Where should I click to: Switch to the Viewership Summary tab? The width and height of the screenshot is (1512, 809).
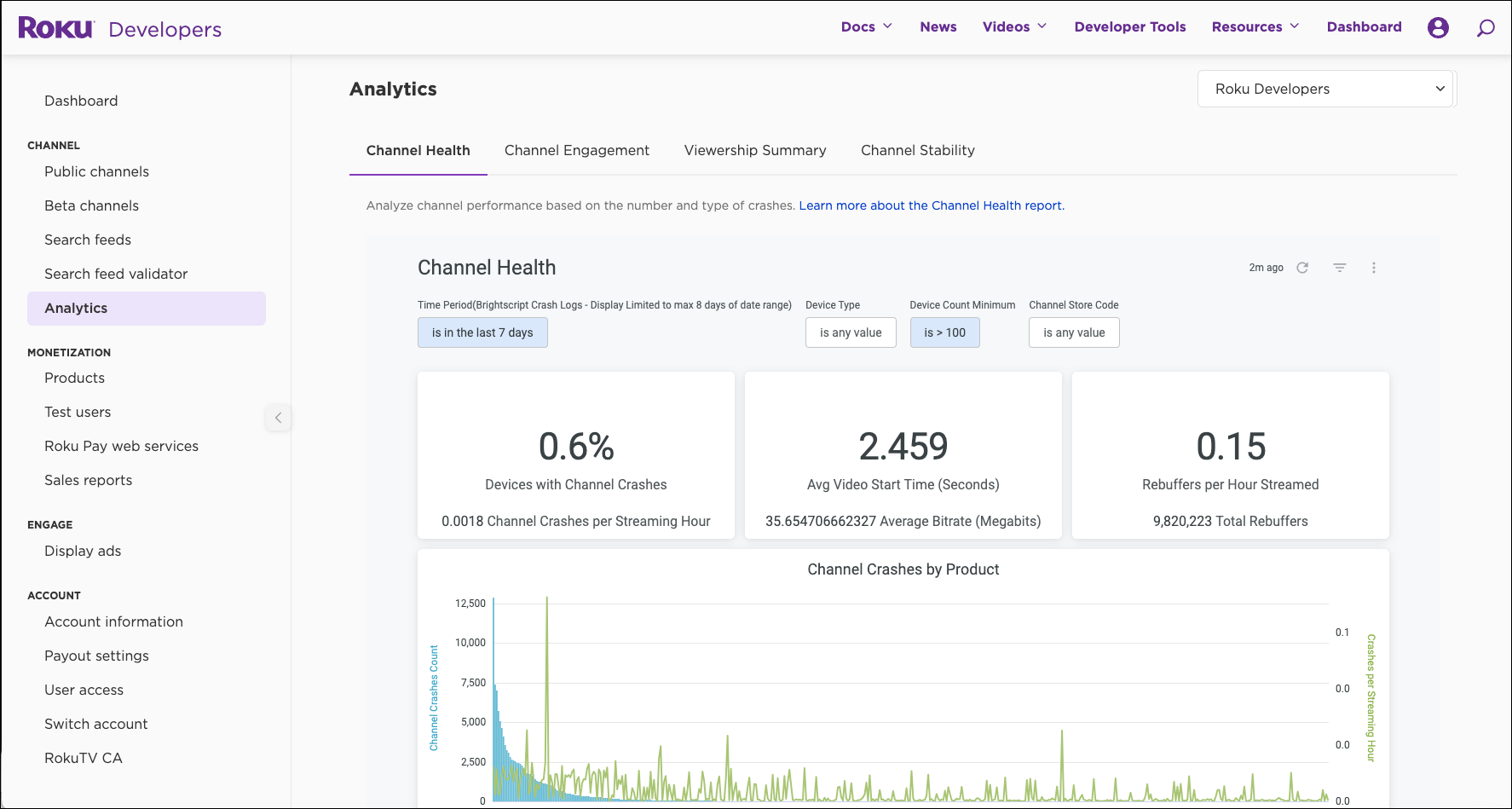[755, 151]
